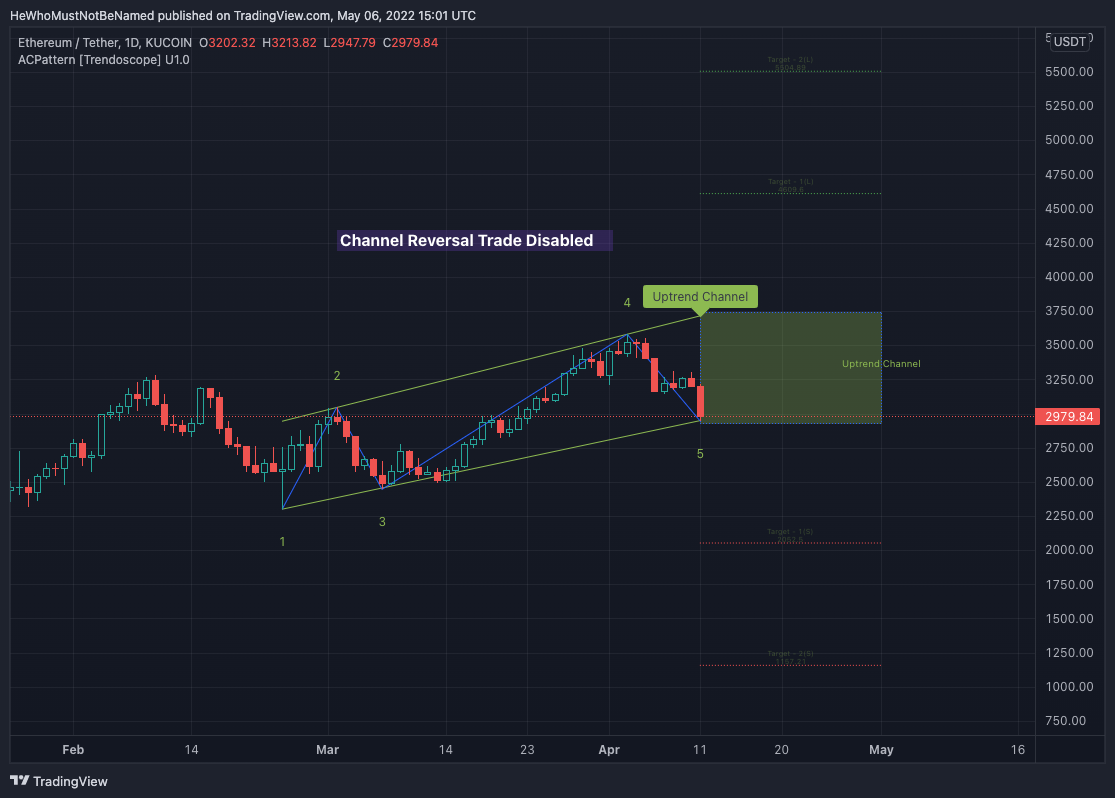Click the Target - 1(L) 4609.6 label
The height and width of the screenshot is (798, 1115).
pyautogui.click(x=790, y=186)
